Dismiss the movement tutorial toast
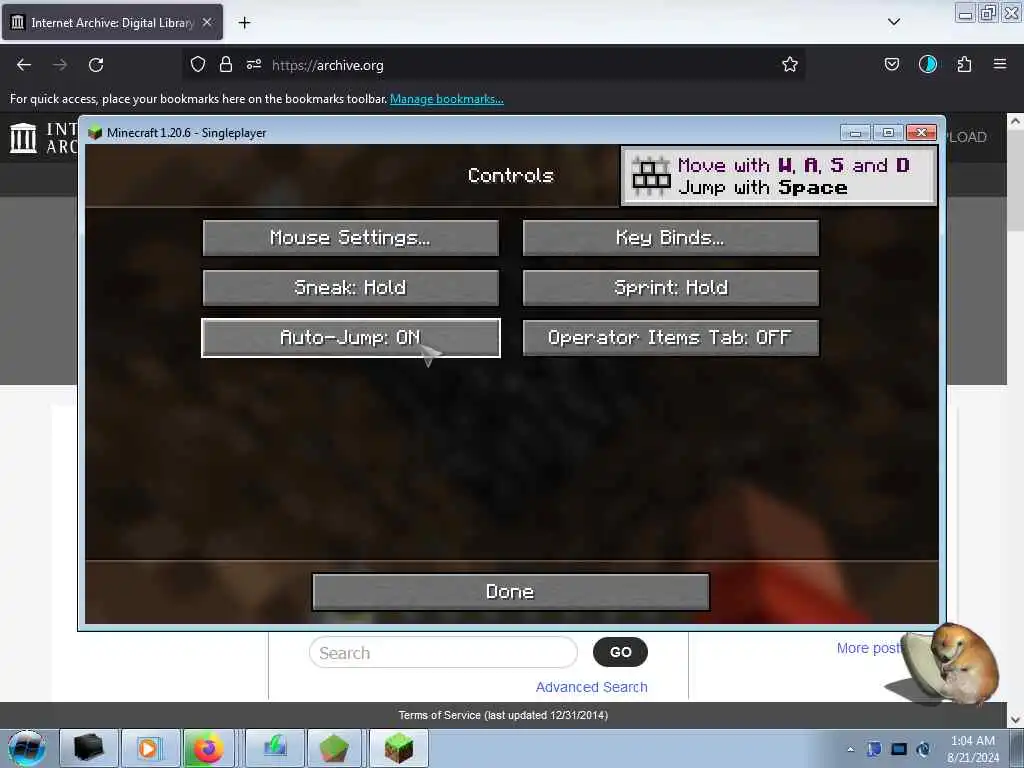This screenshot has height=768, width=1024. pyautogui.click(x=778, y=176)
